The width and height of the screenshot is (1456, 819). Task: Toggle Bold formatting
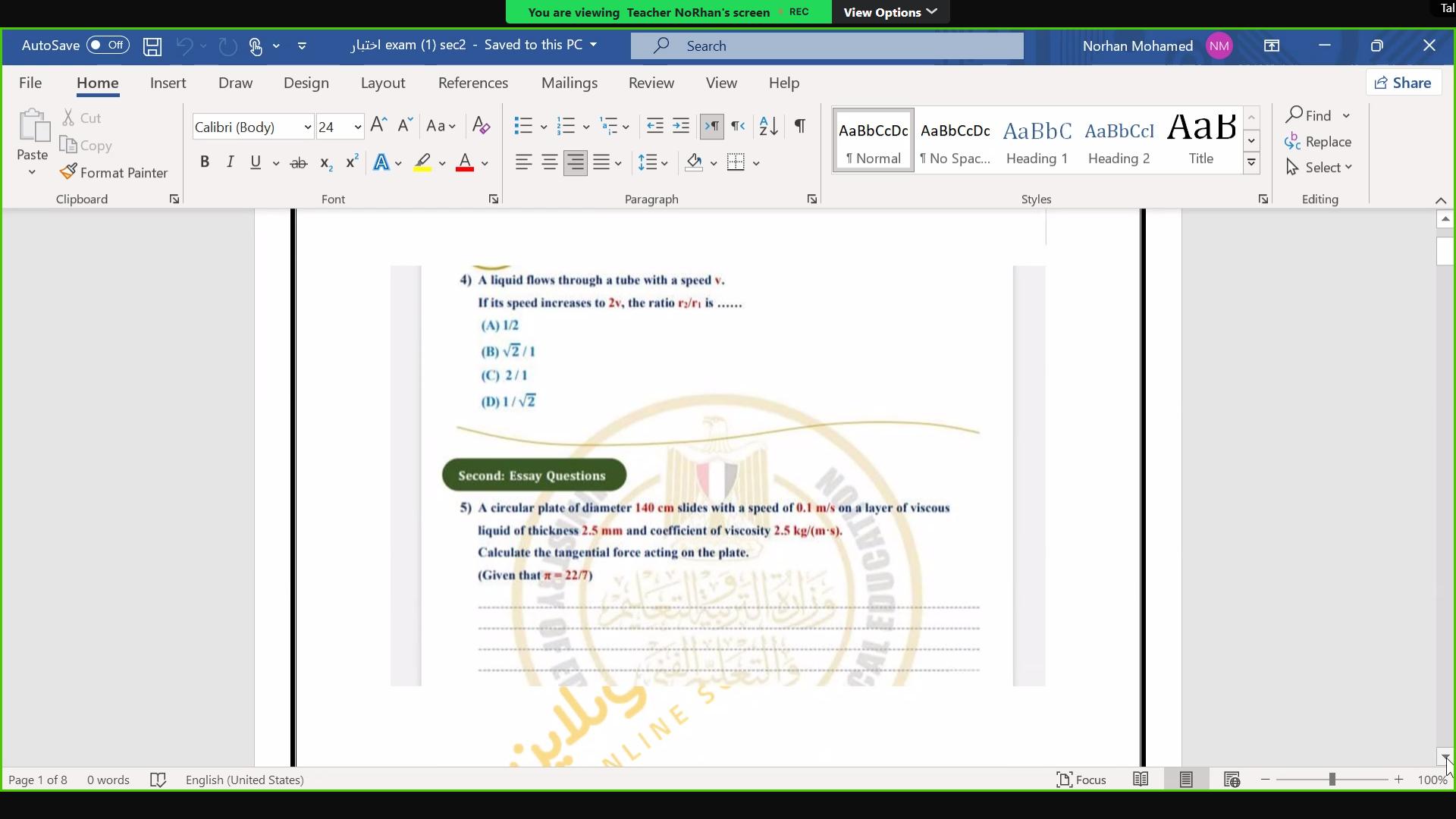pyautogui.click(x=204, y=163)
